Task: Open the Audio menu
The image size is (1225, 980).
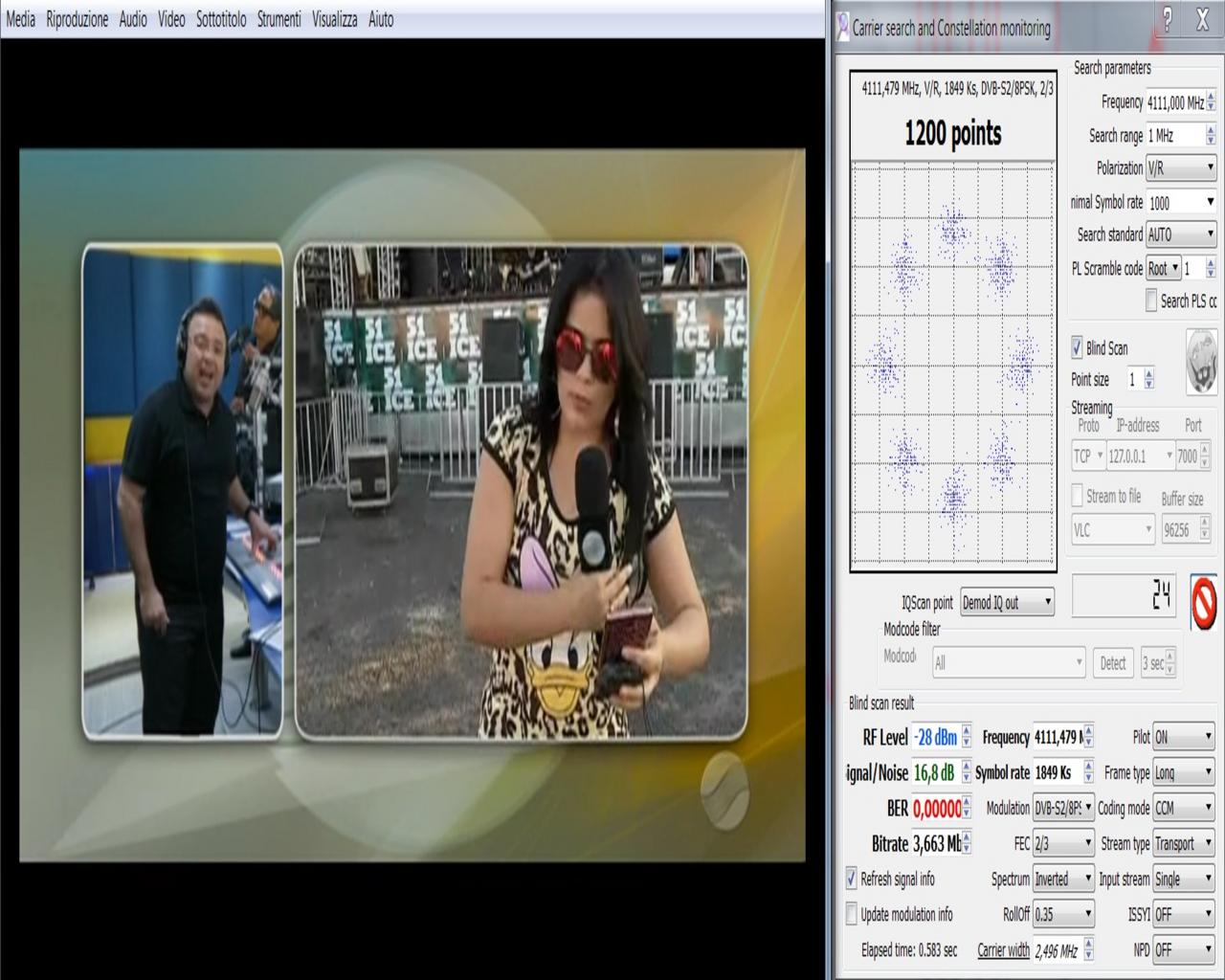Action: (x=133, y=19)
